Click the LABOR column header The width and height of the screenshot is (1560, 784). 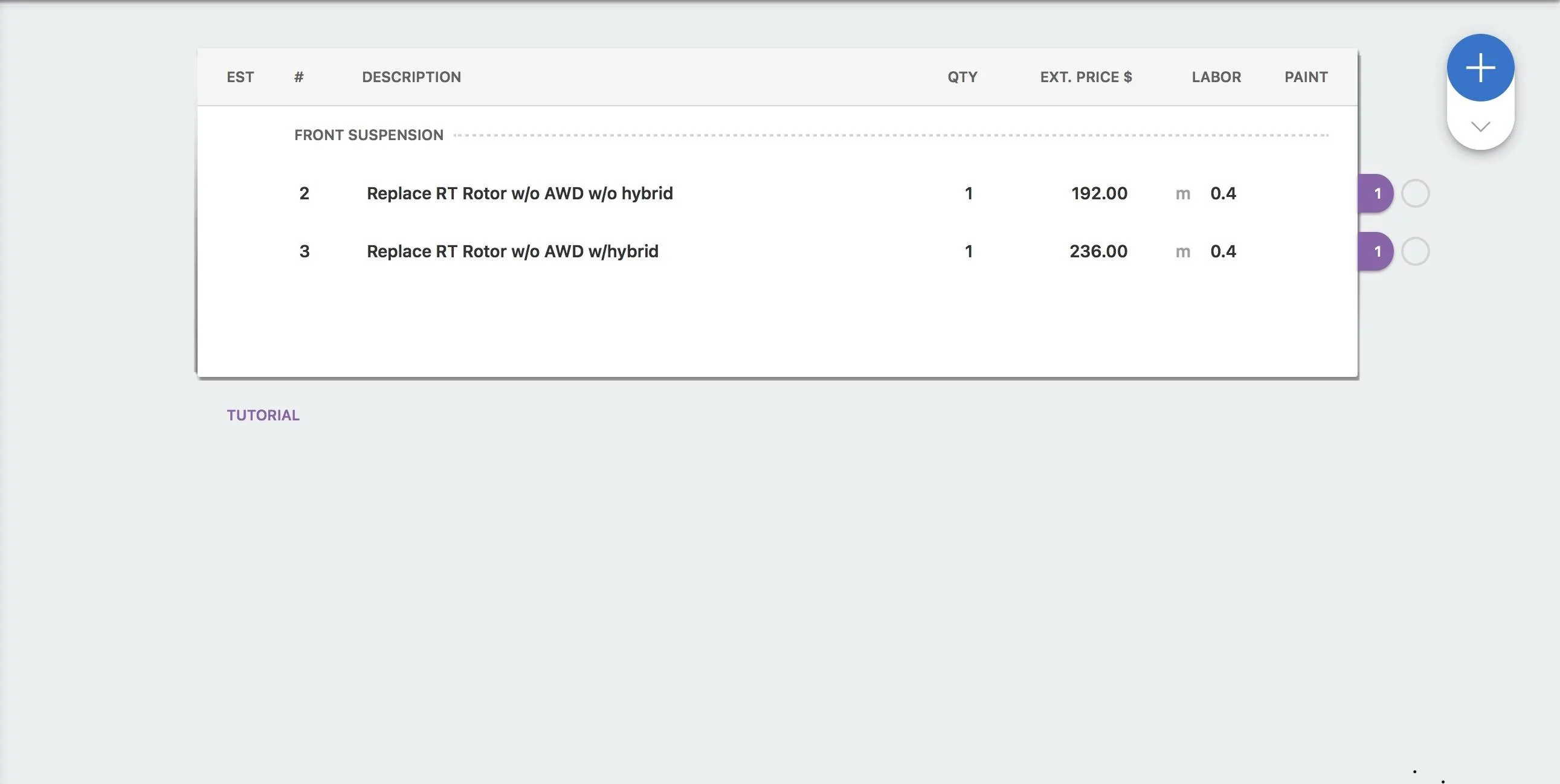click(1216, 77)
